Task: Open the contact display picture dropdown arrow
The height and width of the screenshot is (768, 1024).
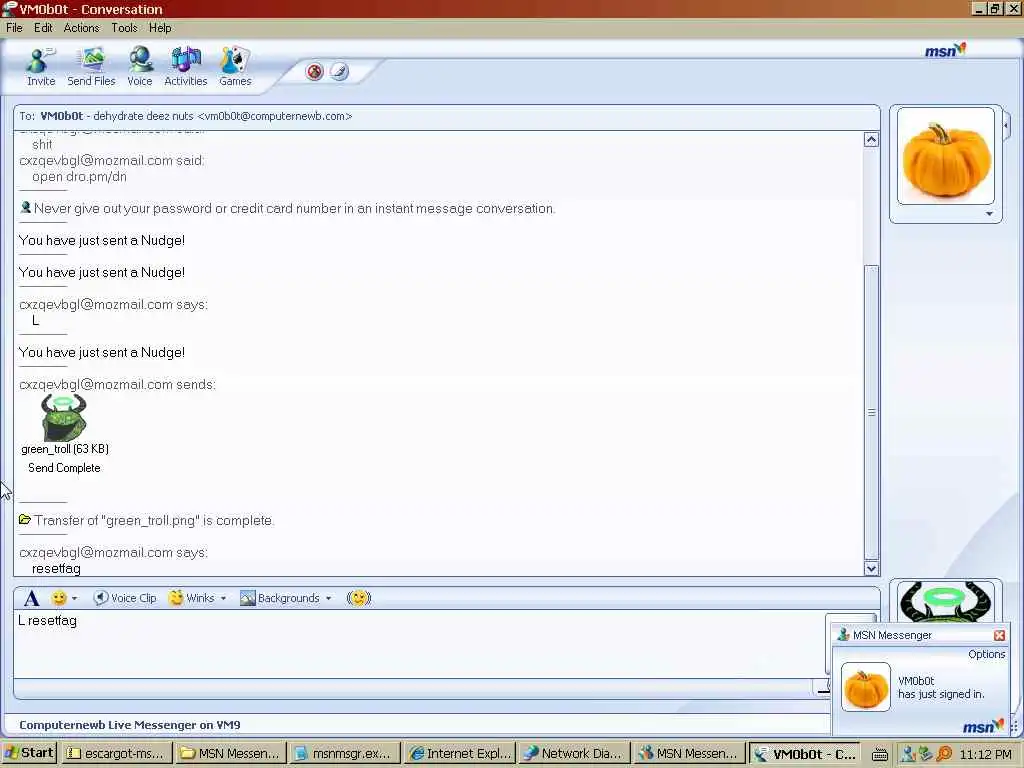Action: point(989,214)
